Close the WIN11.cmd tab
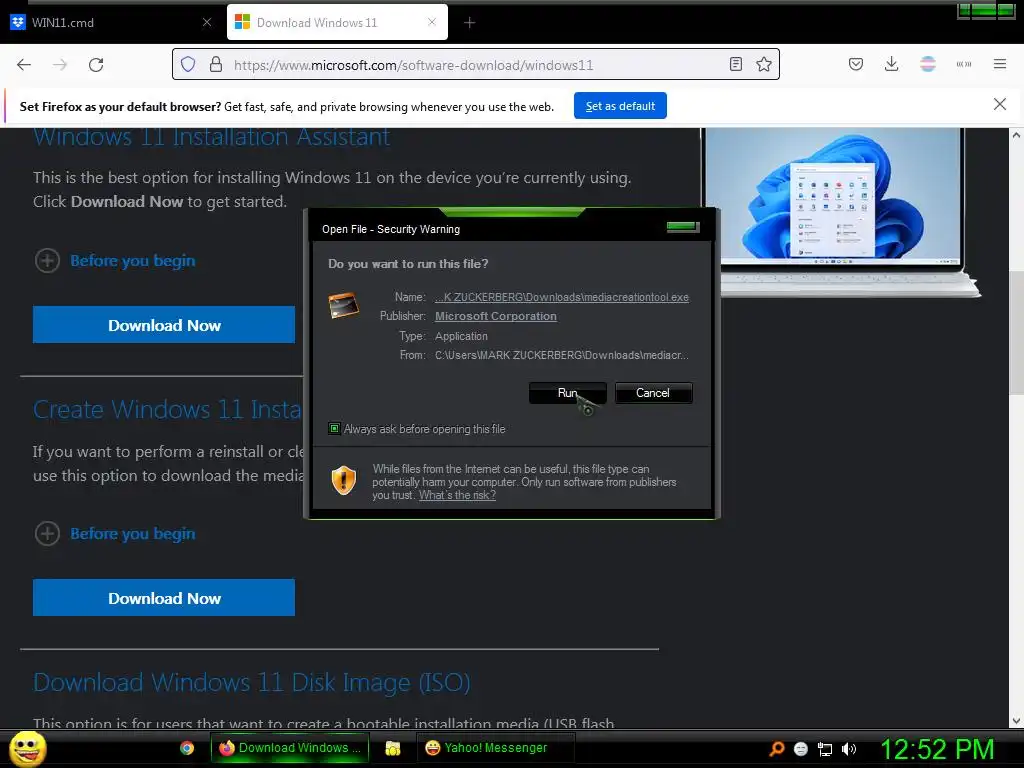The image size is (1024, 768). click(x=207, y=22)
